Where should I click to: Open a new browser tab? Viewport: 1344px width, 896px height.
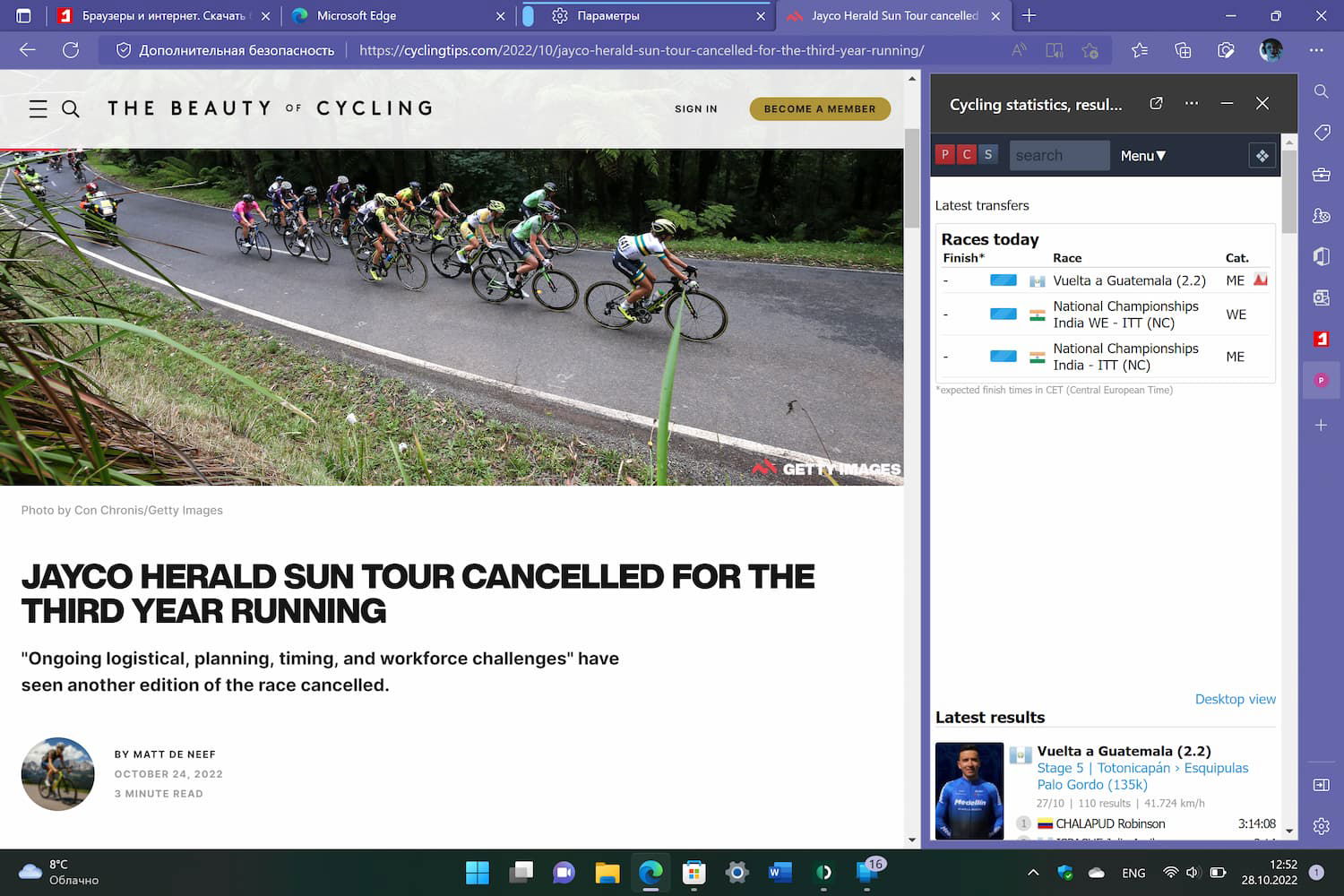1029,16
